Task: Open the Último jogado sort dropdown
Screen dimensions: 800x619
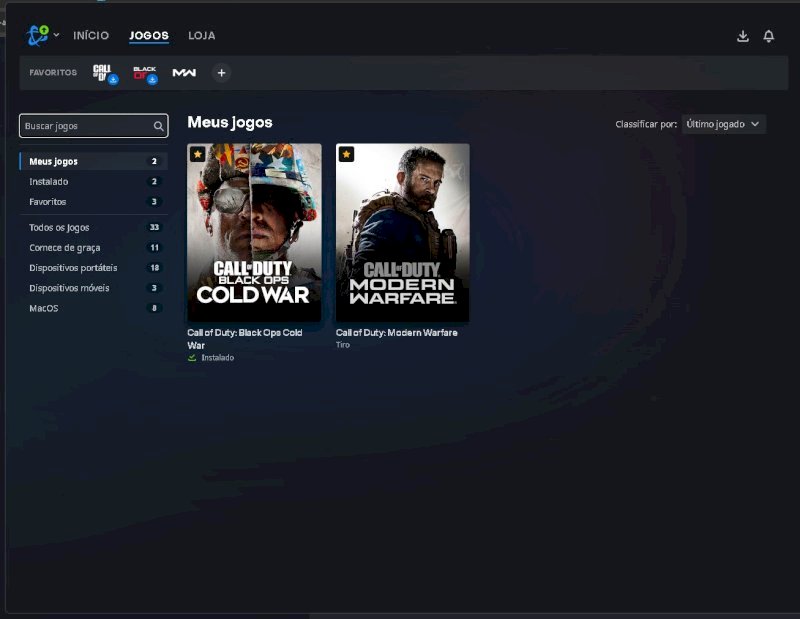Action: [x=724, y=124]
